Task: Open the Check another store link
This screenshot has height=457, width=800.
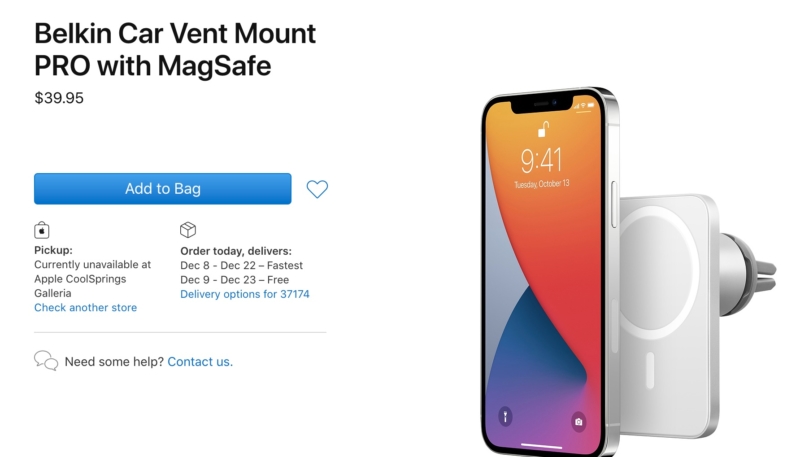Action: [85, 308]
